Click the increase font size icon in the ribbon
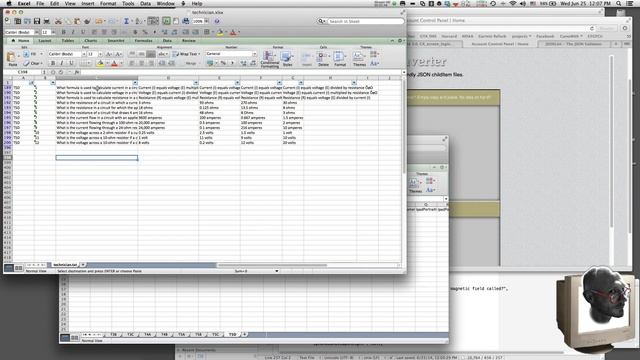Viewport: 640px width, 360px height. (x=109, y=54)
